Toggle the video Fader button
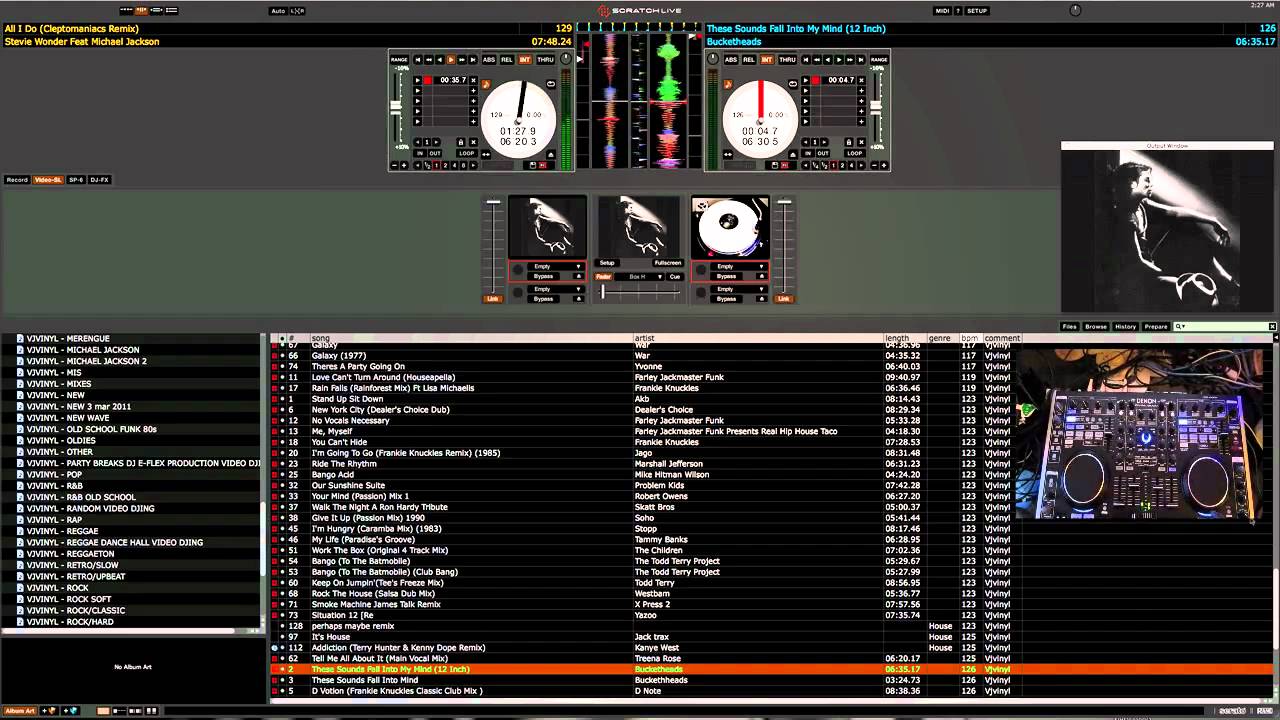 click(603, 277)
